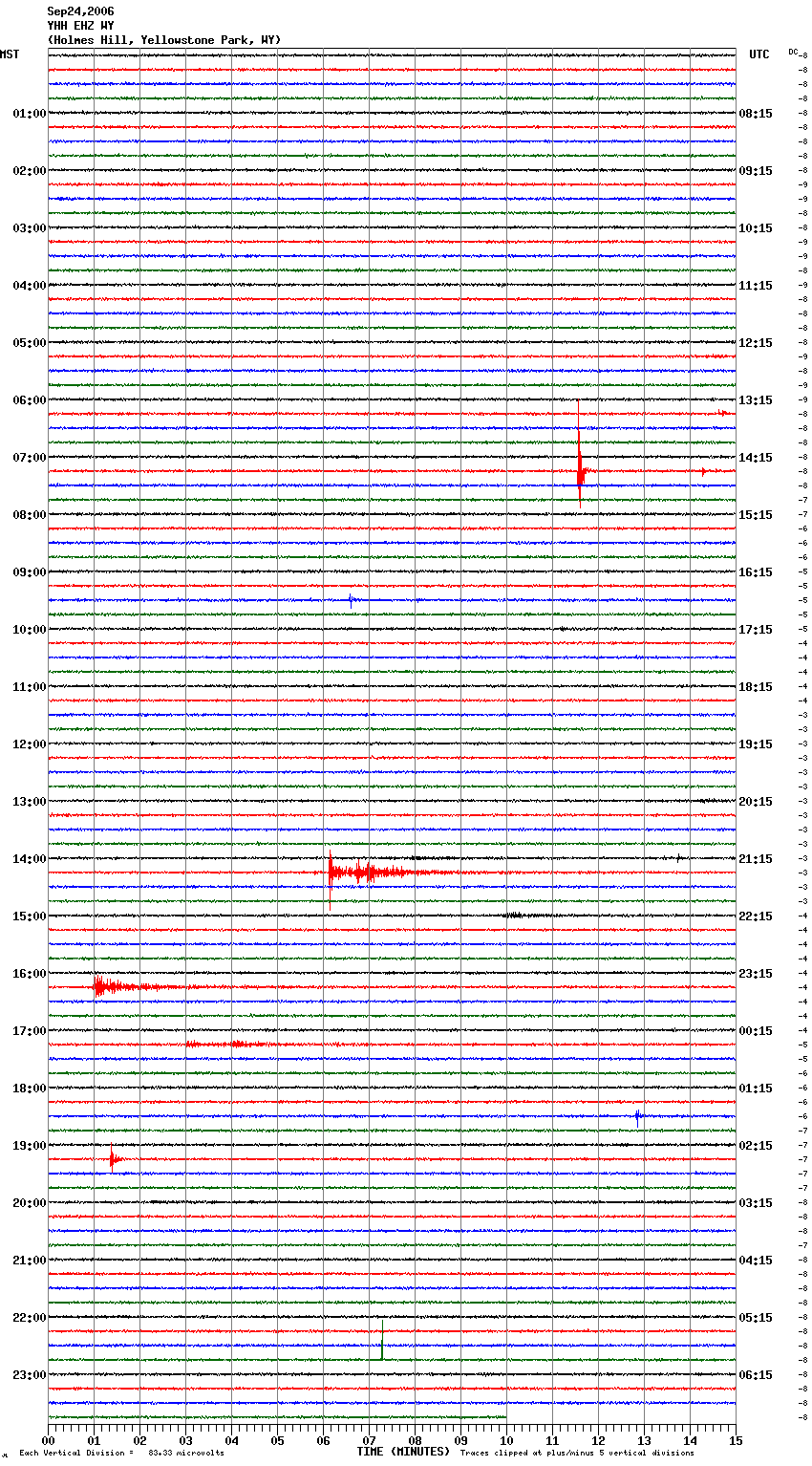Click the Each Vertical Division microvolts note
Screen dimensions: 812x1466
(121, 1454)
